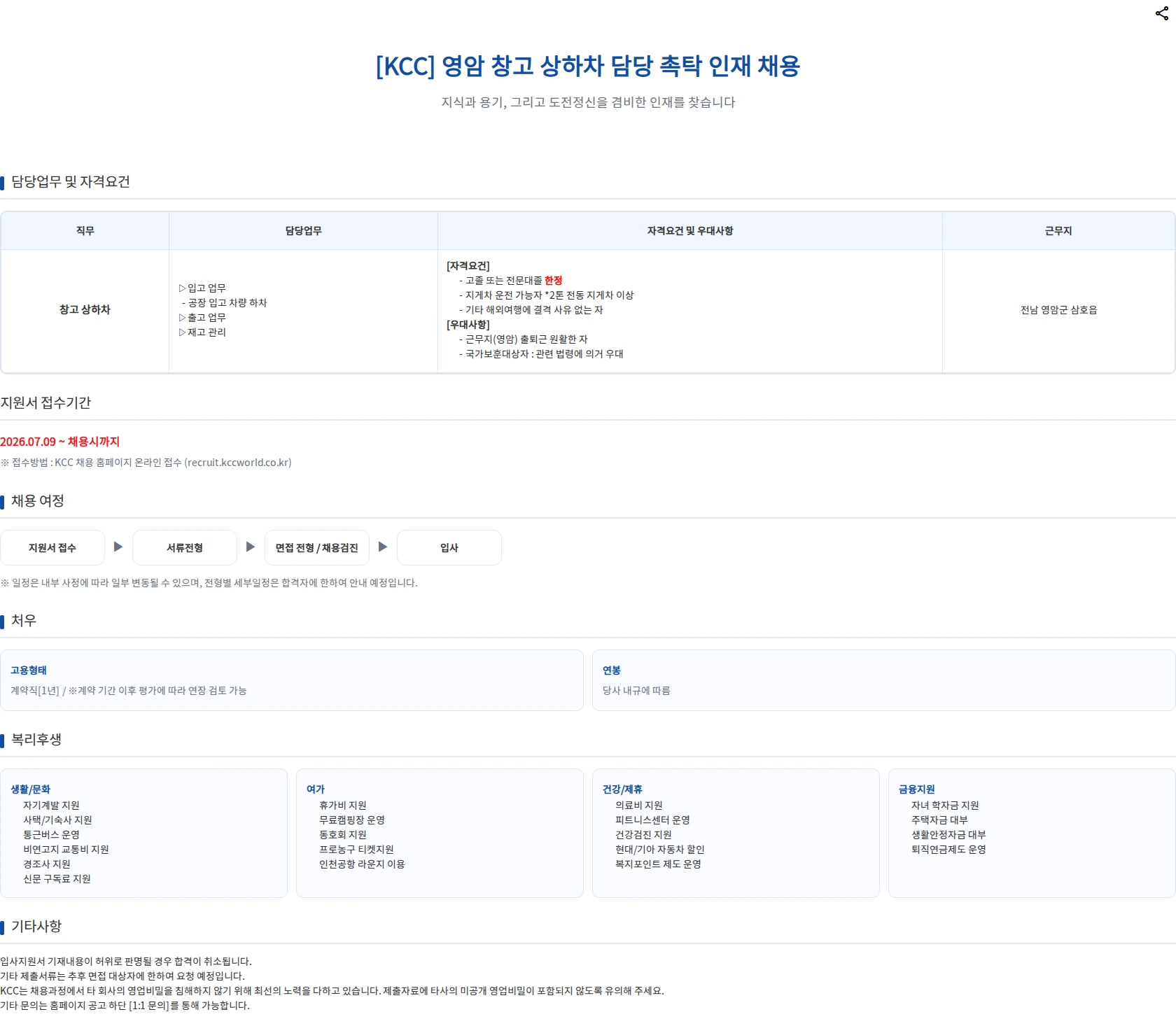Click the 신문 구독료 지원 item
The image size is (1176, 1033).
pyautogui.click(x=57, y=879)
